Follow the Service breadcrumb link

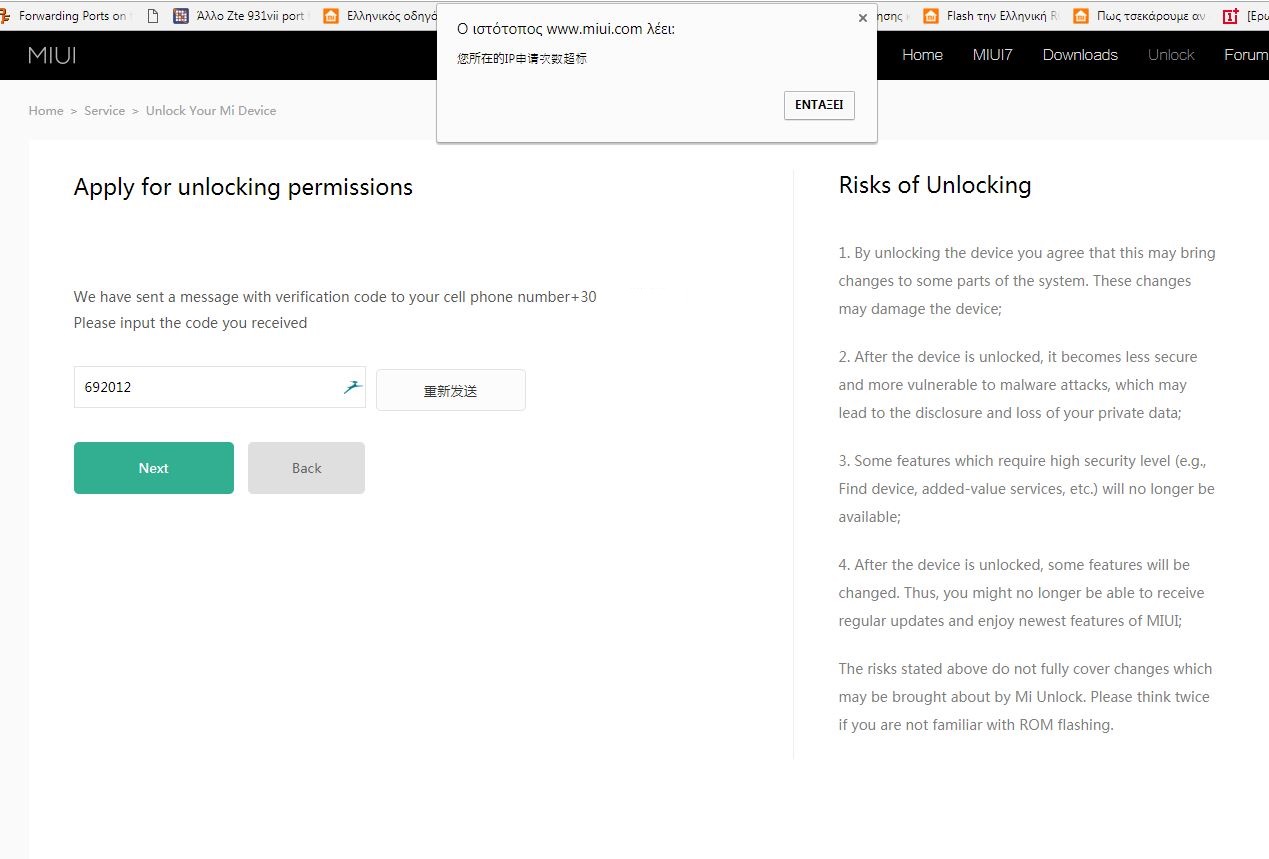[x=104, y=111]
